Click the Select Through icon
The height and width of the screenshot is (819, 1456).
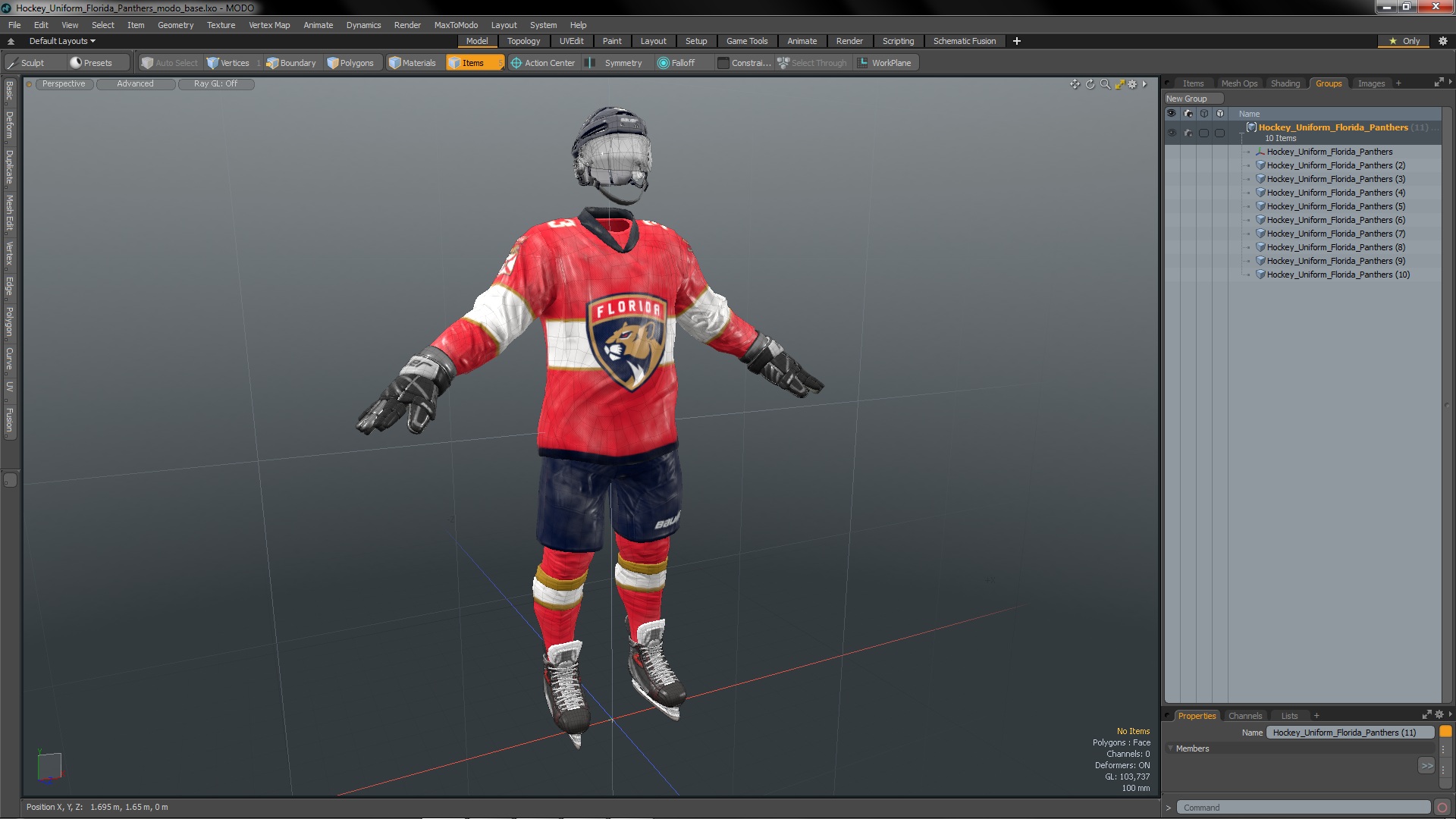[783, 63]
